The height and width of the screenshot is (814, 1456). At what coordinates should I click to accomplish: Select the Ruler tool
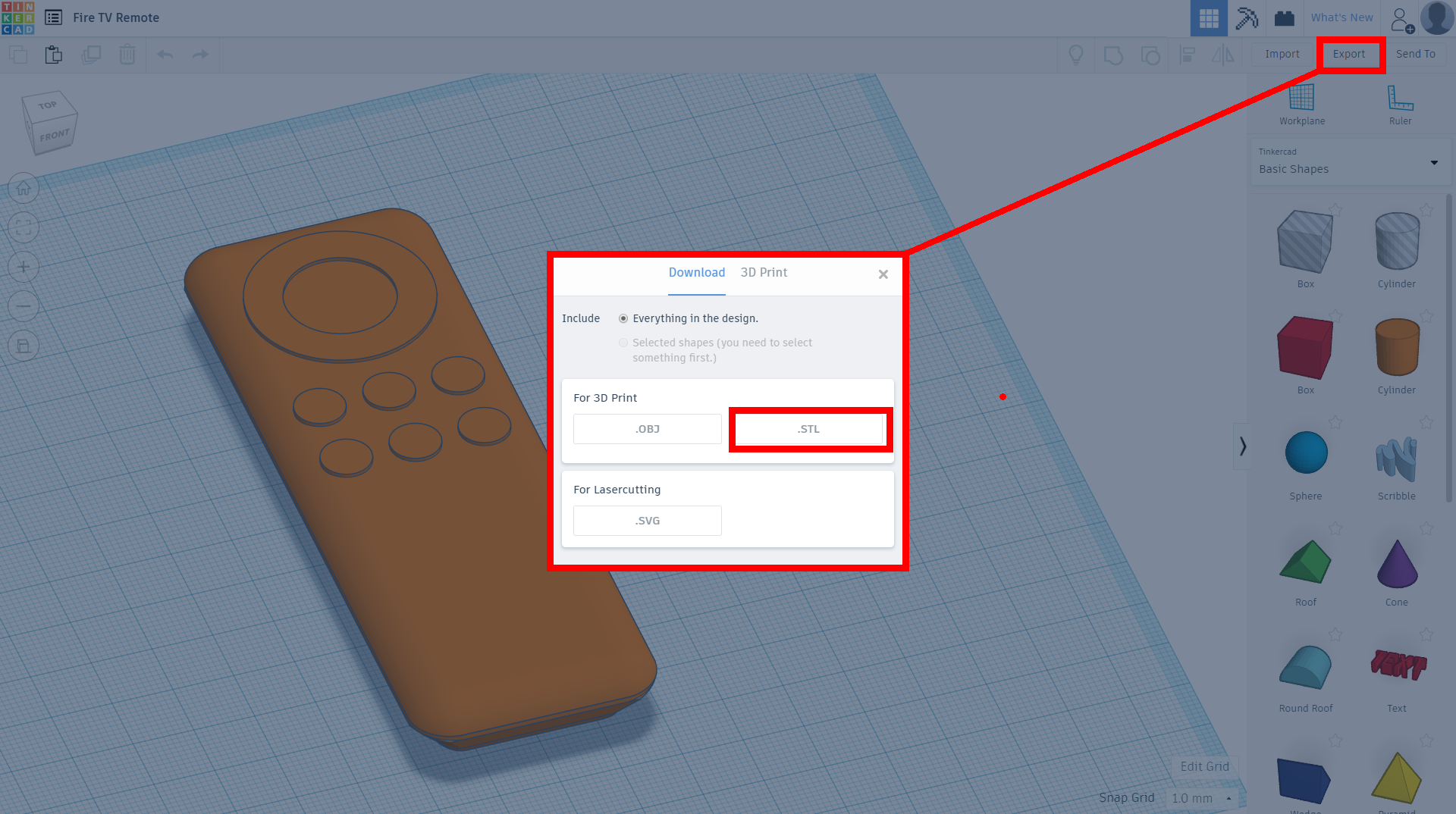[x=1401, y=105]
